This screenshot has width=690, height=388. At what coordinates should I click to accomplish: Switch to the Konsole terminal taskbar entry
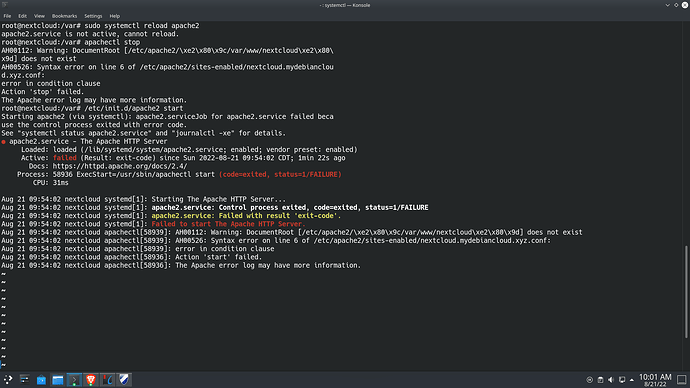pyautogui.click(x=74, y=380)
